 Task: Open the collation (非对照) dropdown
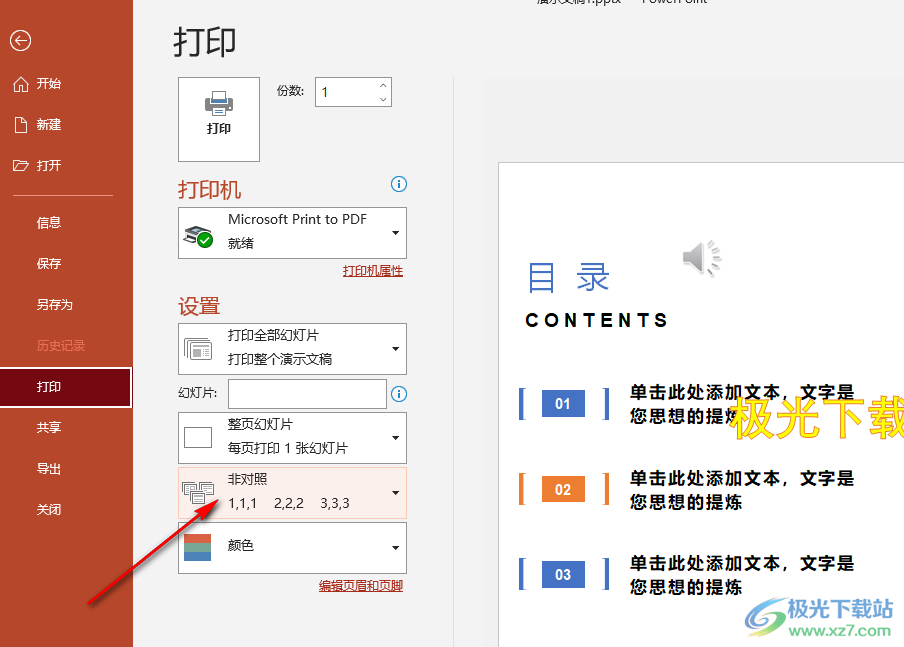[x=292, y=492]
